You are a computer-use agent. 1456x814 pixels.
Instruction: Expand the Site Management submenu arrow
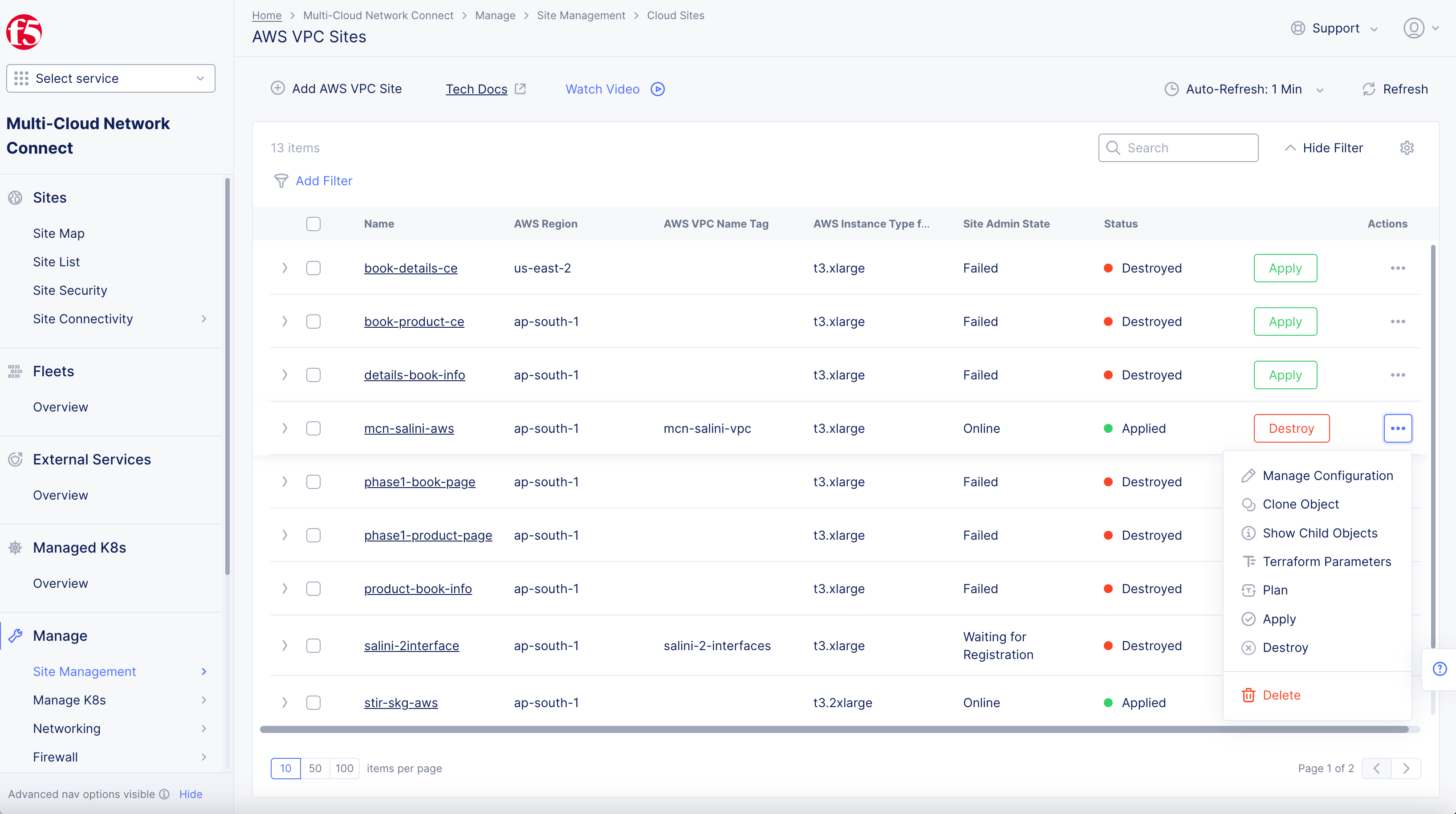coord(204,672)
